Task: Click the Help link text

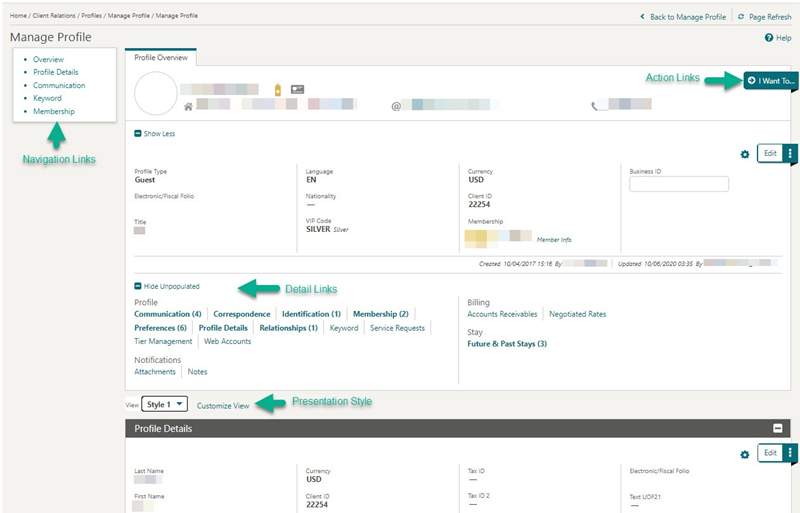Action: point(784,38)
